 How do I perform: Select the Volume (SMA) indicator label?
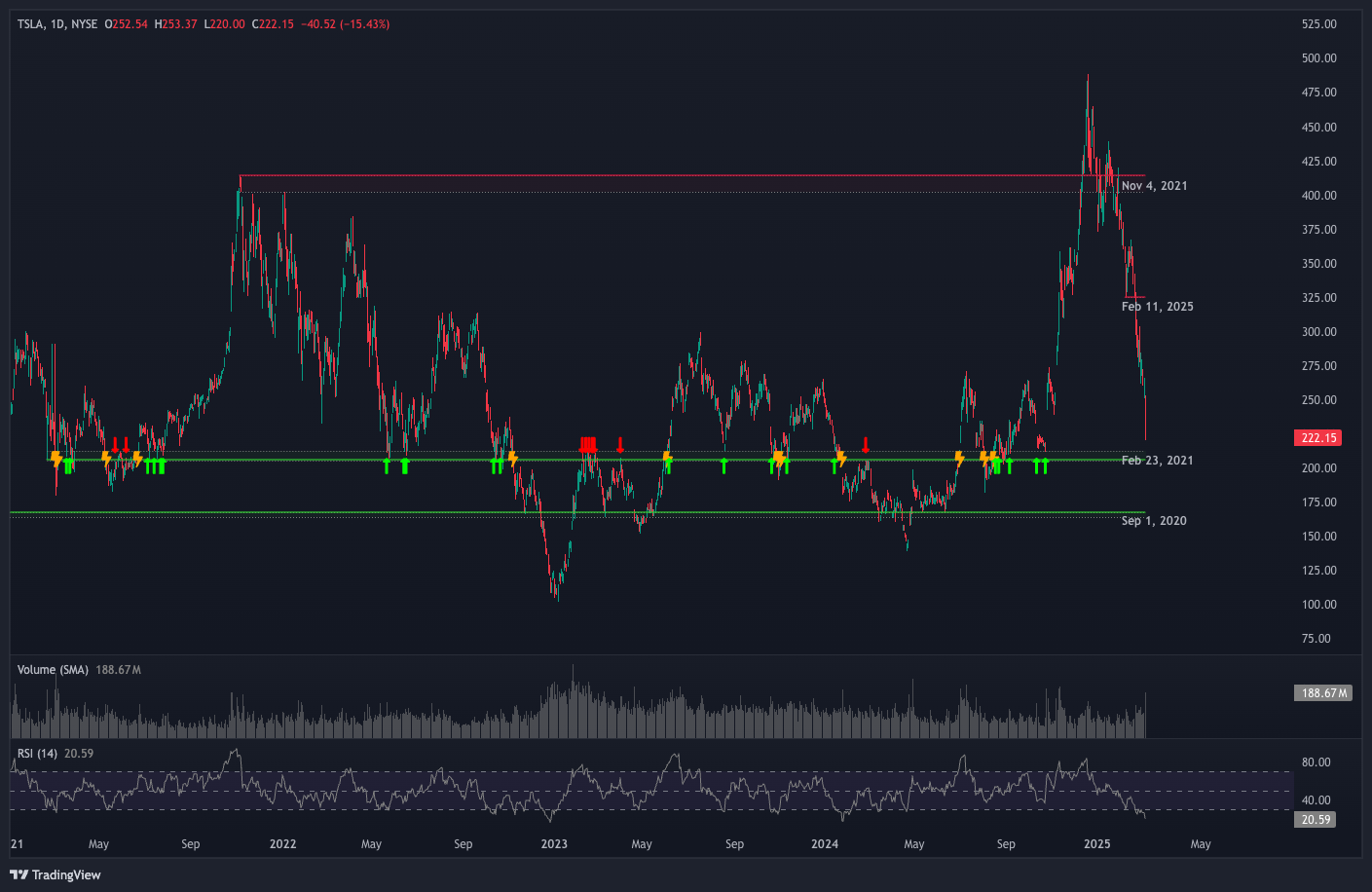[53, 670]
